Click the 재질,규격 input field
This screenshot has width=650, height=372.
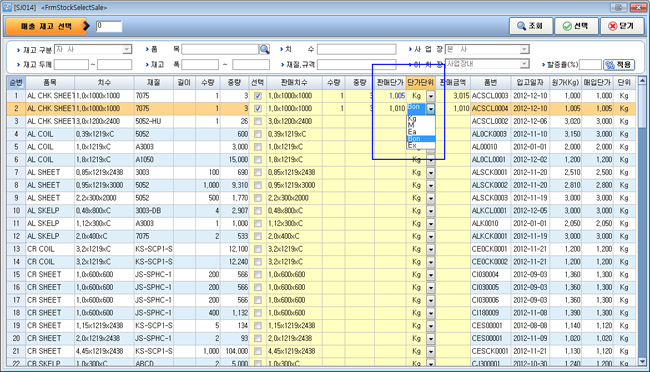click(357, 65)
